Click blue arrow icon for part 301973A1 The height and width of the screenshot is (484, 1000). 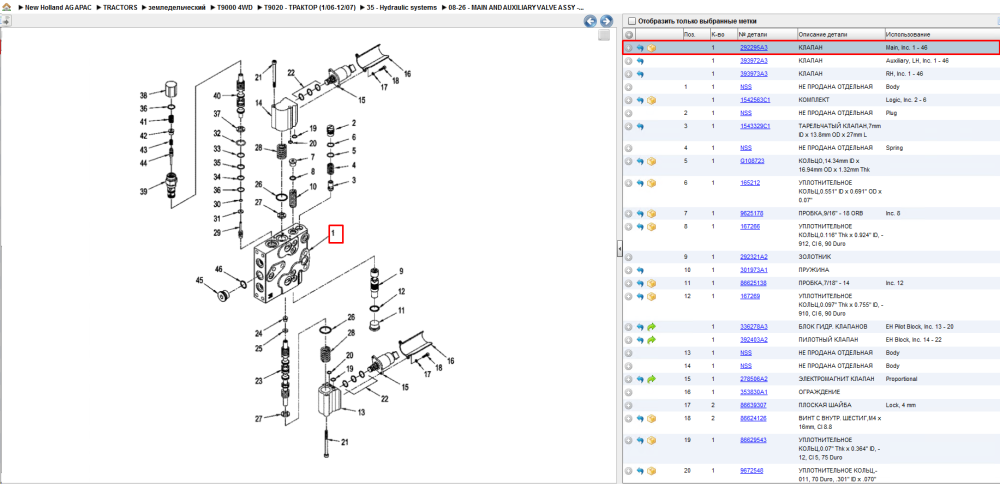pos(640,270)
